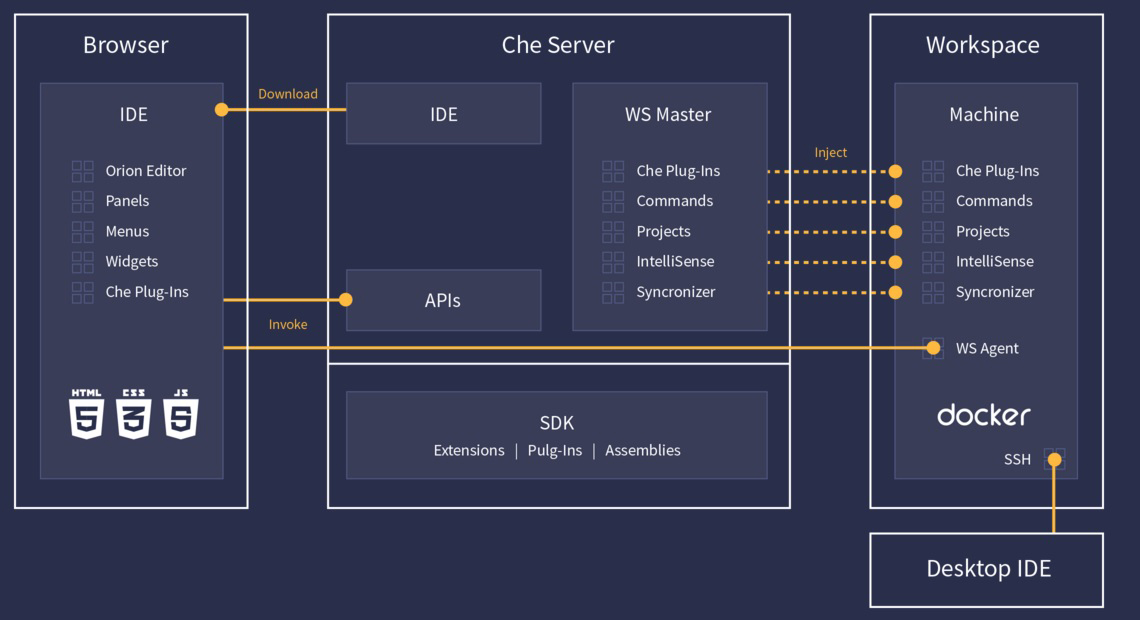Image resolution: width=1140 pixels, height=620 pixels.
Task: Click the WS Agent node icon
Action: pyautogui.click(x=933, y=348)
